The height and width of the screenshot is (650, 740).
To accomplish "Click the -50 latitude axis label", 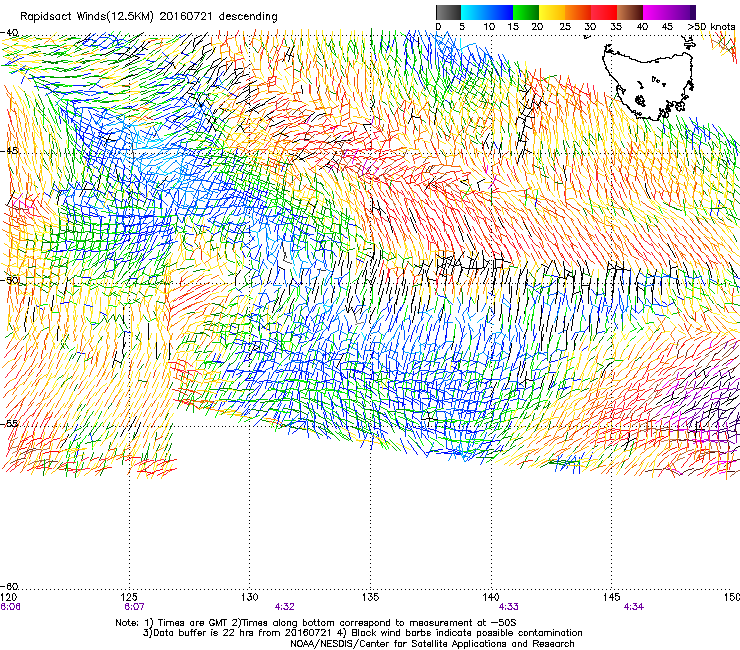I will (x=9, y=280).
